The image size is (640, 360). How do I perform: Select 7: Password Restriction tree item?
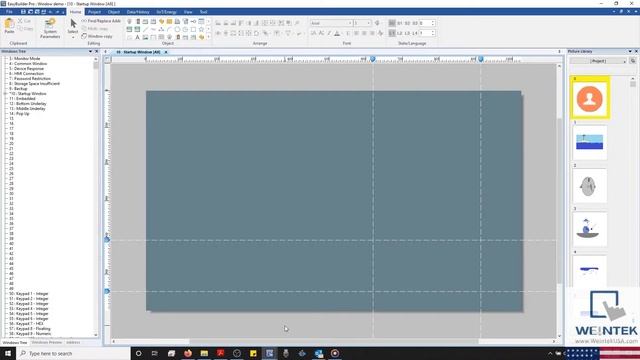point(30,79)
